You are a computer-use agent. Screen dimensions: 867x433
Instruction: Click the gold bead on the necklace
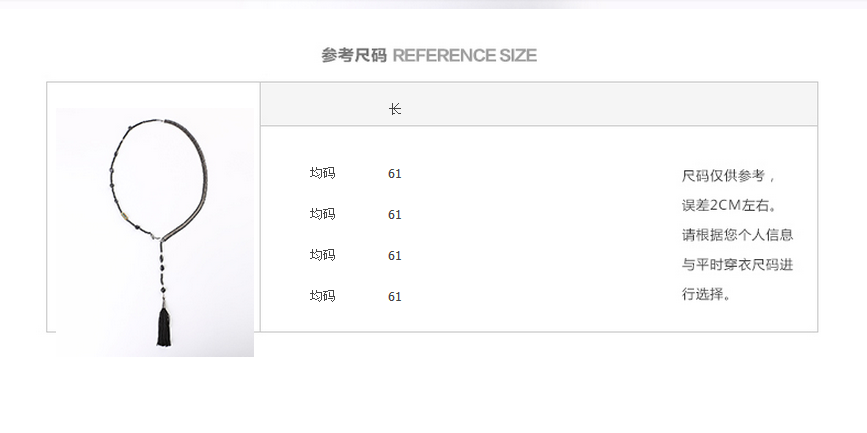[x=126, y=217]
